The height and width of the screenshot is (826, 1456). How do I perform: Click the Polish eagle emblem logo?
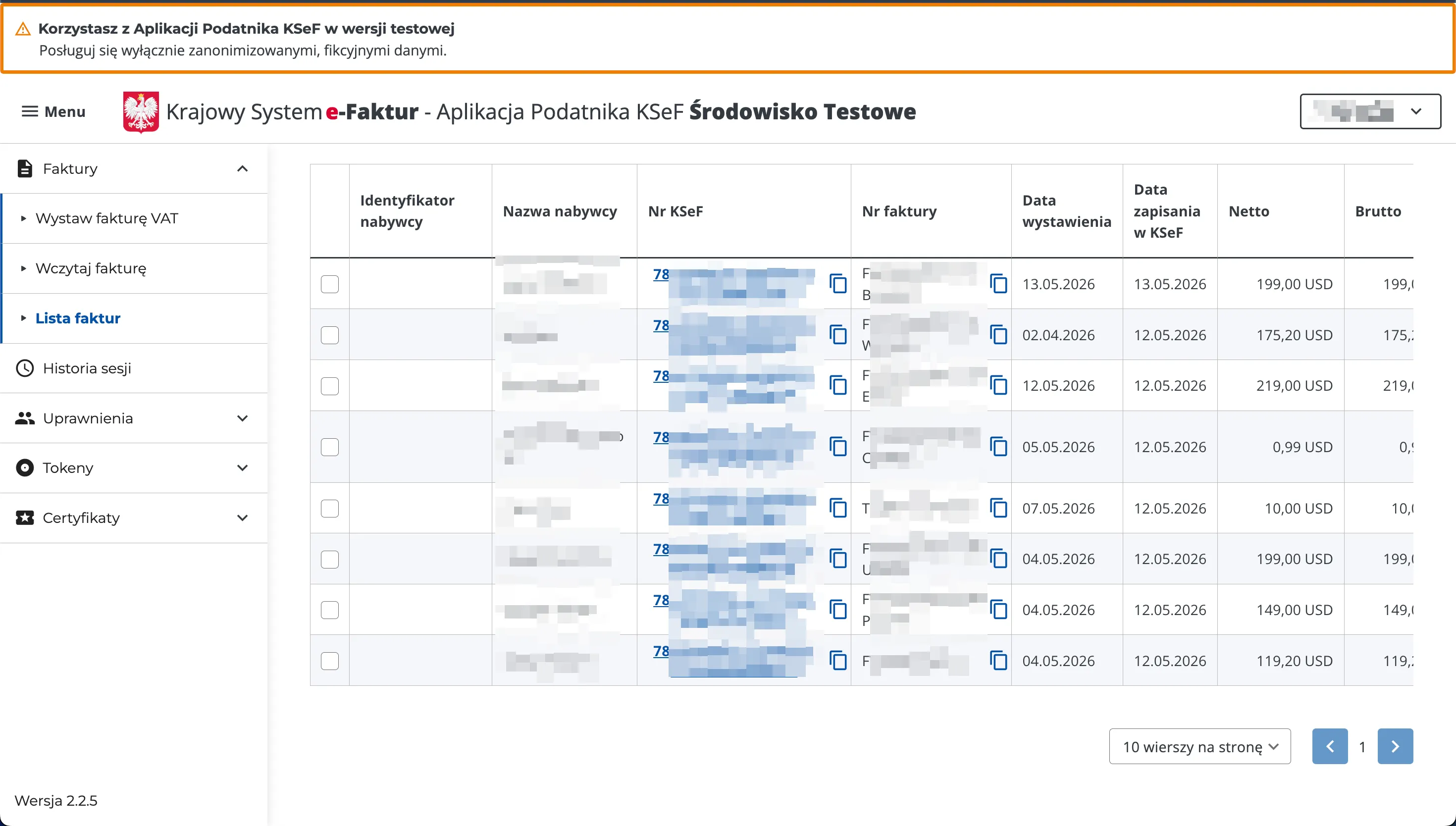pyautogui.click(x=141, y=112)
